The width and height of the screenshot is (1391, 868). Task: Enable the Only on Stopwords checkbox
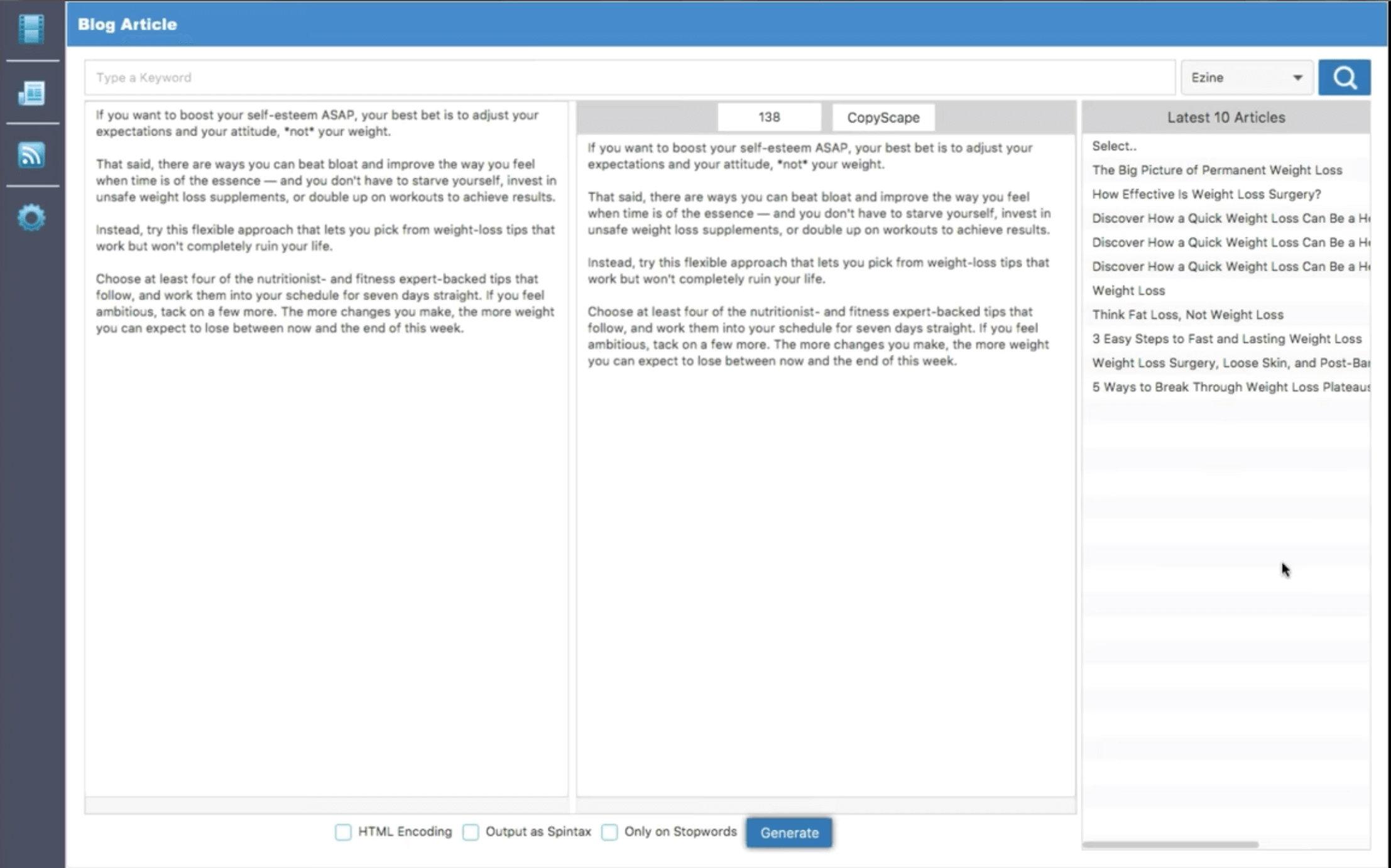click(x=609, y=832)
